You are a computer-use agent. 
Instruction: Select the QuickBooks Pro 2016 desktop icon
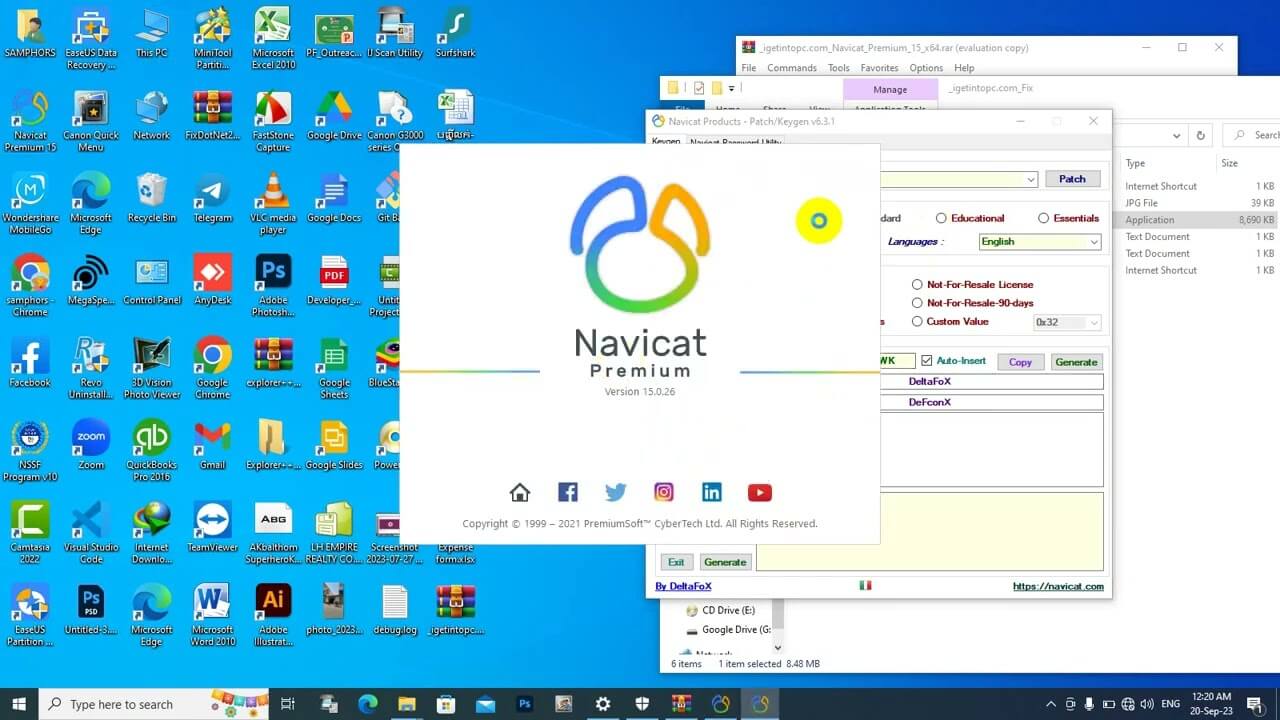[x=152, y=450]
